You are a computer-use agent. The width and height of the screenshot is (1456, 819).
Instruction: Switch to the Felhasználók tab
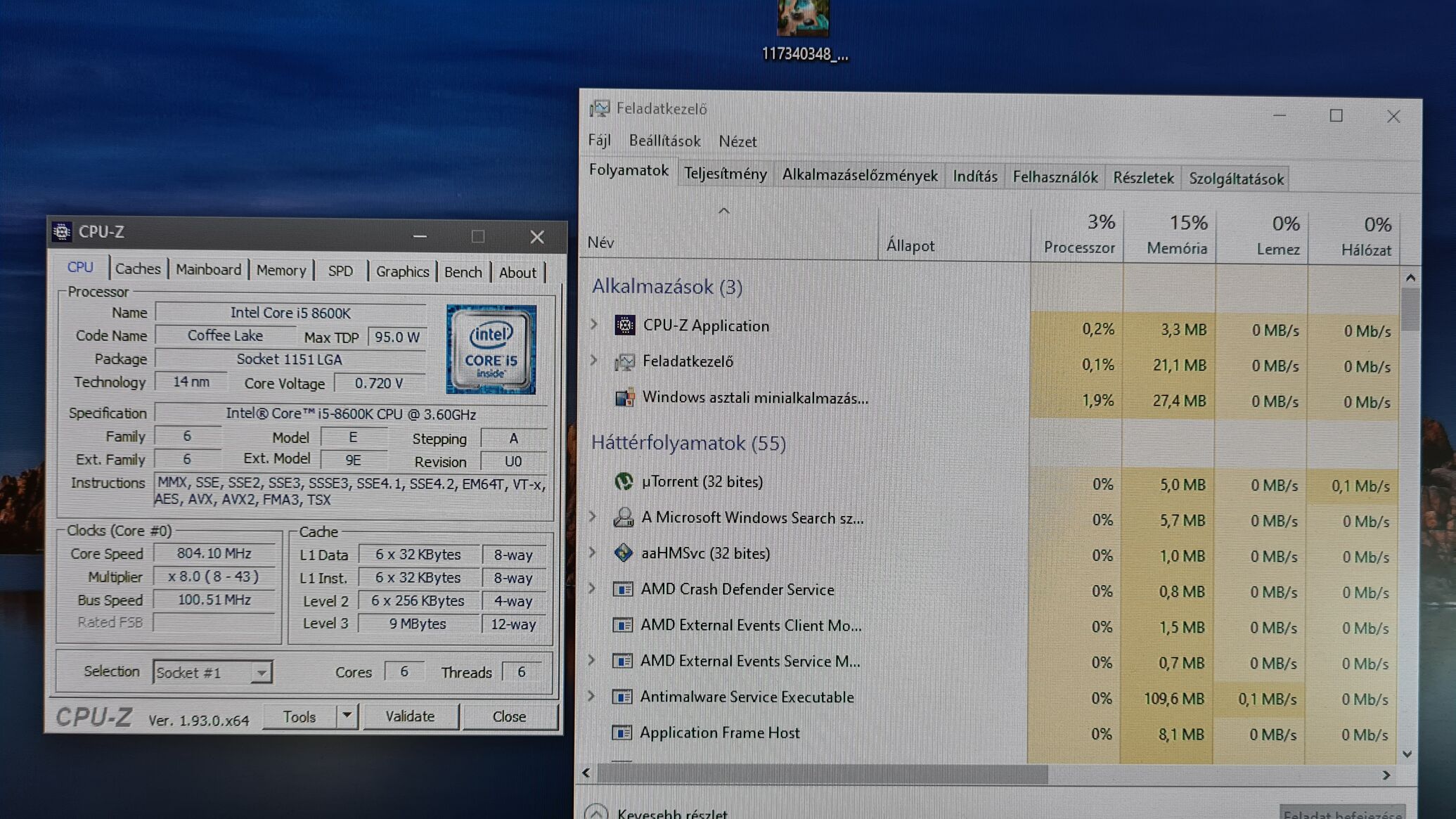(1055, 177)
